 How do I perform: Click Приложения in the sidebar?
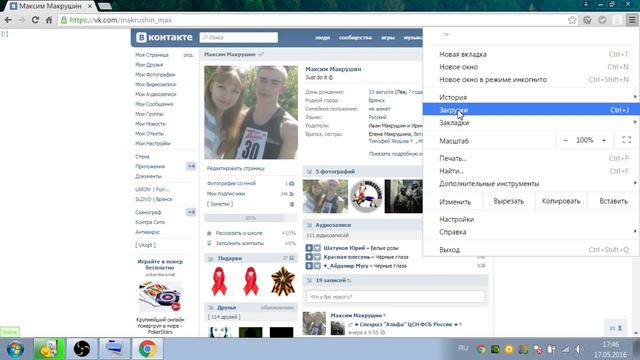coord(150,166)
